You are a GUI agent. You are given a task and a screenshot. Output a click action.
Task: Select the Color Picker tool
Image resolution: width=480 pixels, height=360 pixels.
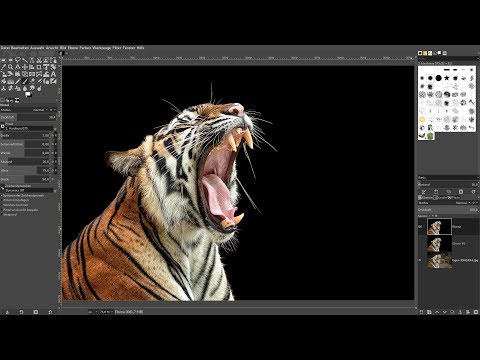coord(3,67)
